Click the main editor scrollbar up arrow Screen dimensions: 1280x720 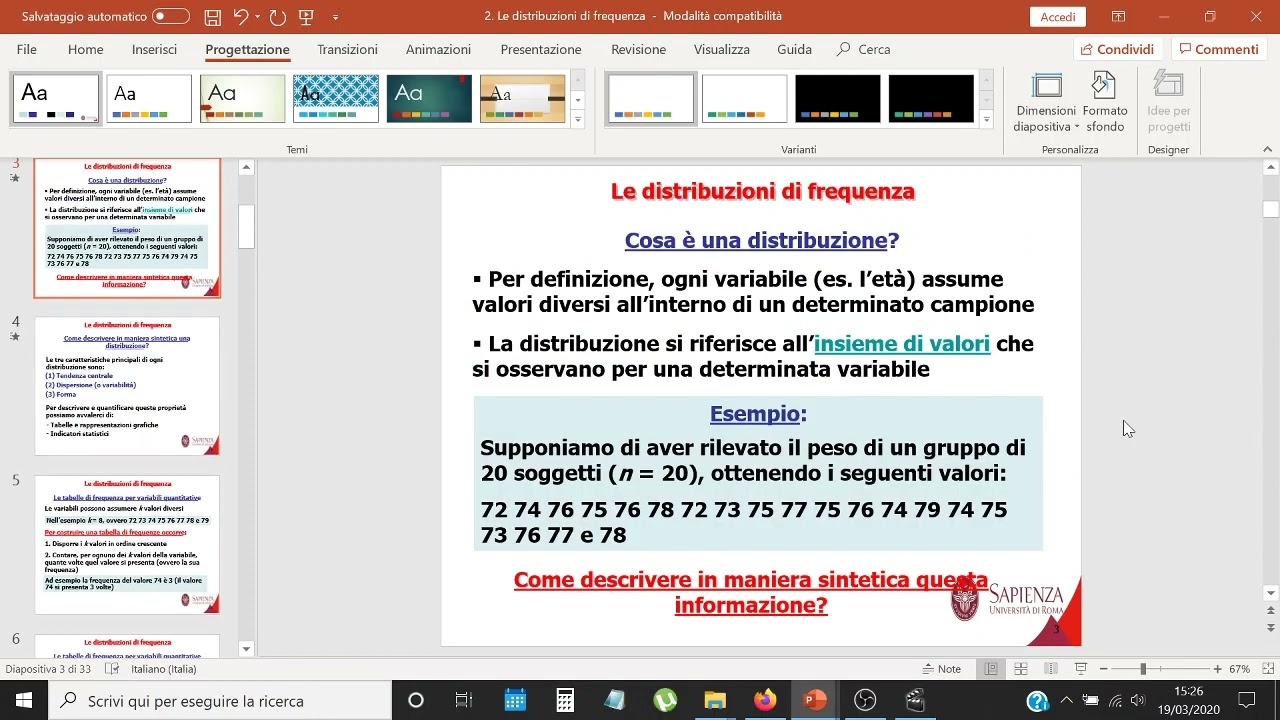(1271, 167)
